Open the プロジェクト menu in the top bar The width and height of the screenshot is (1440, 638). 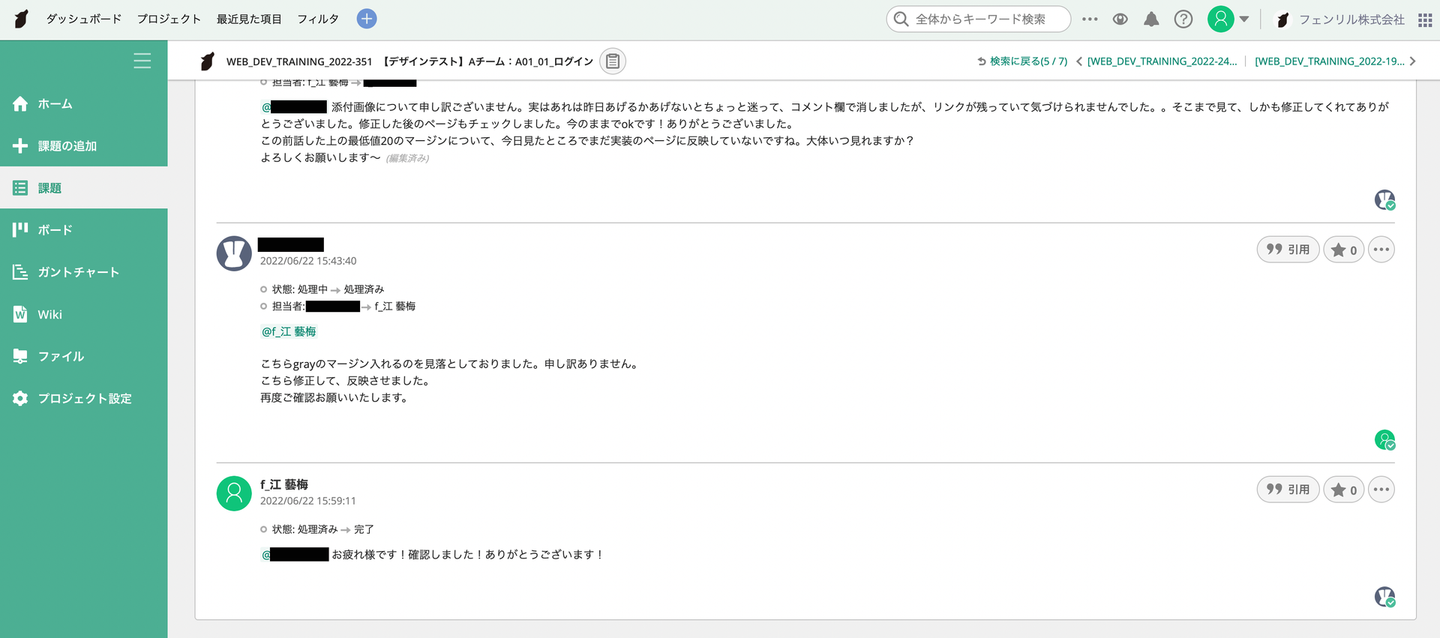[x=169, y=19]
